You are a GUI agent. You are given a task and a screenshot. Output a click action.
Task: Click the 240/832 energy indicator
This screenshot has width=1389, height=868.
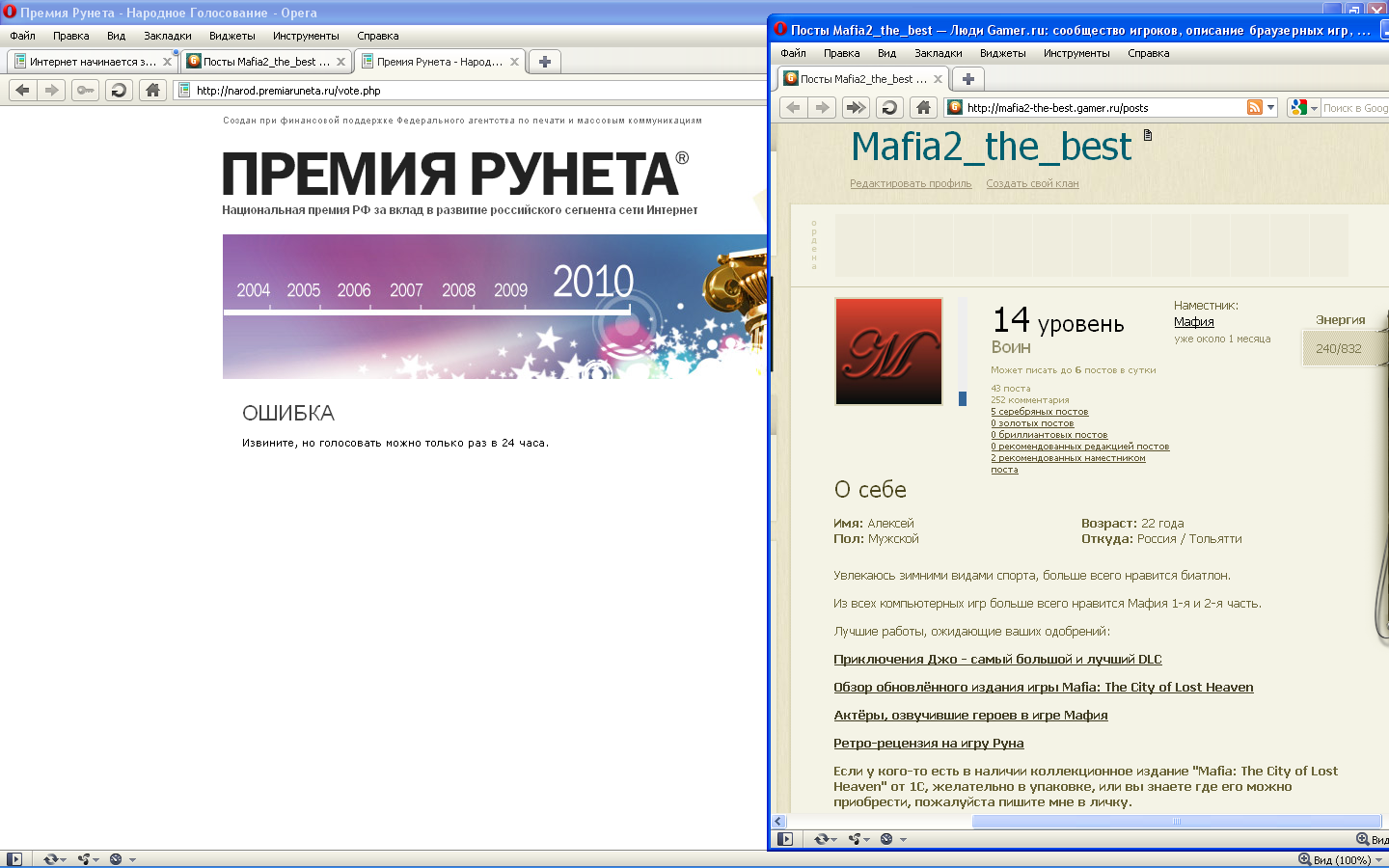(x=1339, y=349)
